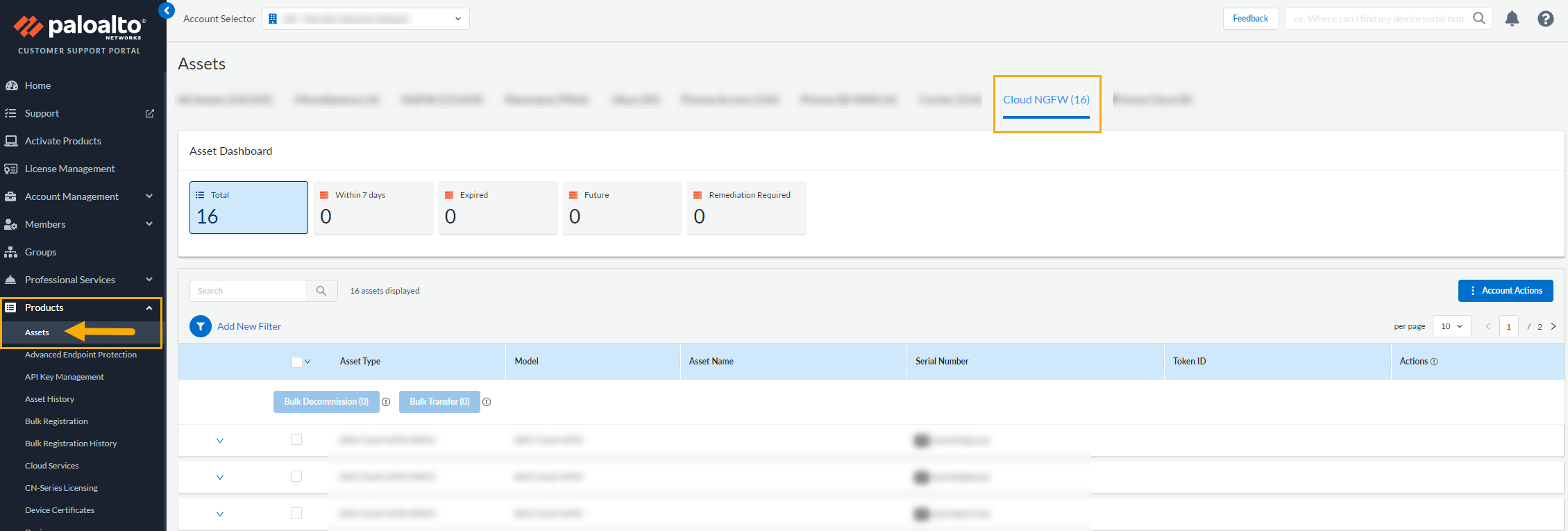Click the Add New Filter funnel icon
1568x531 pixels.
[x=201, y=326]
